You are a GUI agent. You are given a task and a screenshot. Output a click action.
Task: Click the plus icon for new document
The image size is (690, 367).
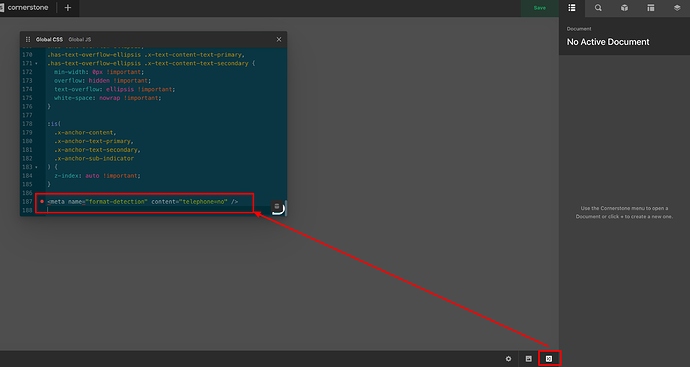67,8
